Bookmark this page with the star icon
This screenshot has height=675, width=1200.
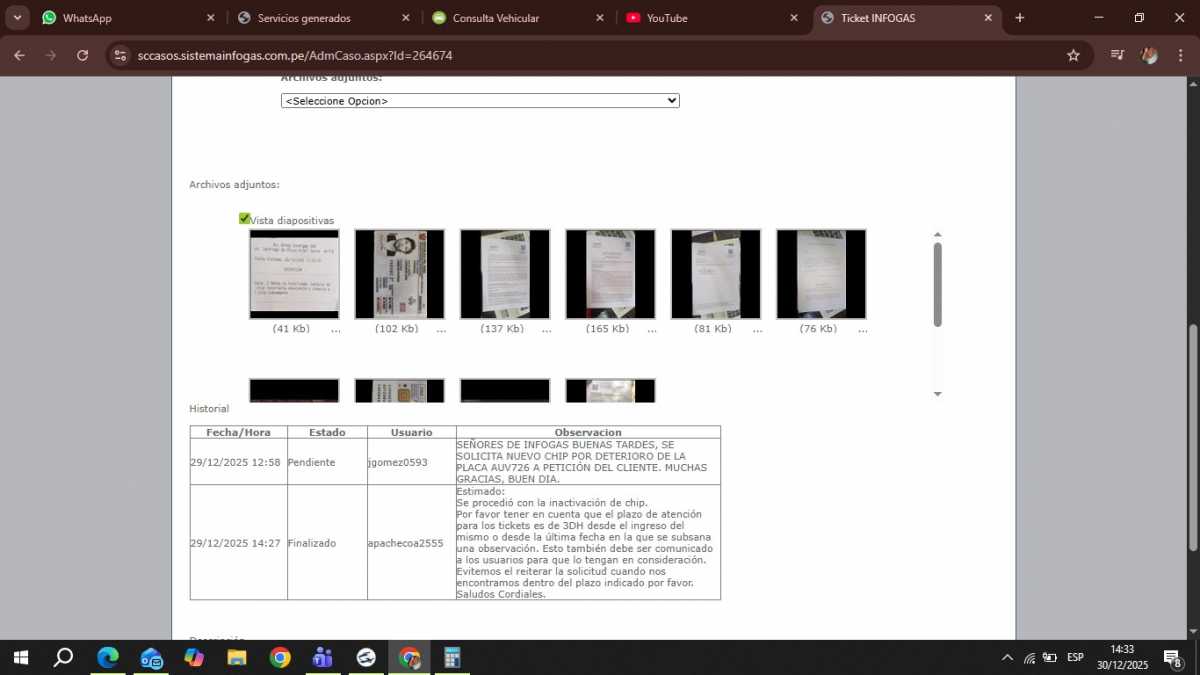[1073, 56]
